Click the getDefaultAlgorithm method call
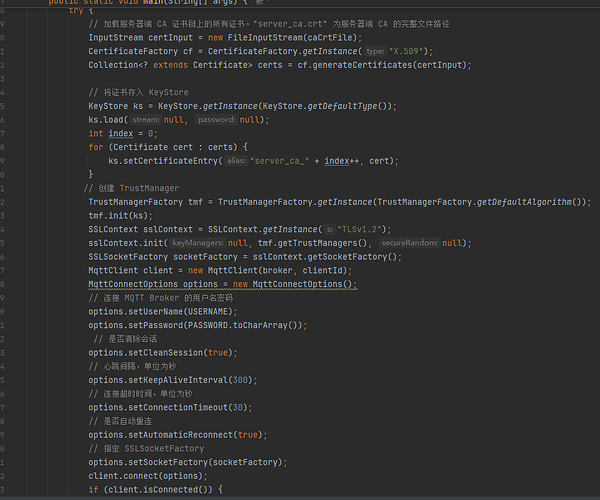 coord(526,201)
